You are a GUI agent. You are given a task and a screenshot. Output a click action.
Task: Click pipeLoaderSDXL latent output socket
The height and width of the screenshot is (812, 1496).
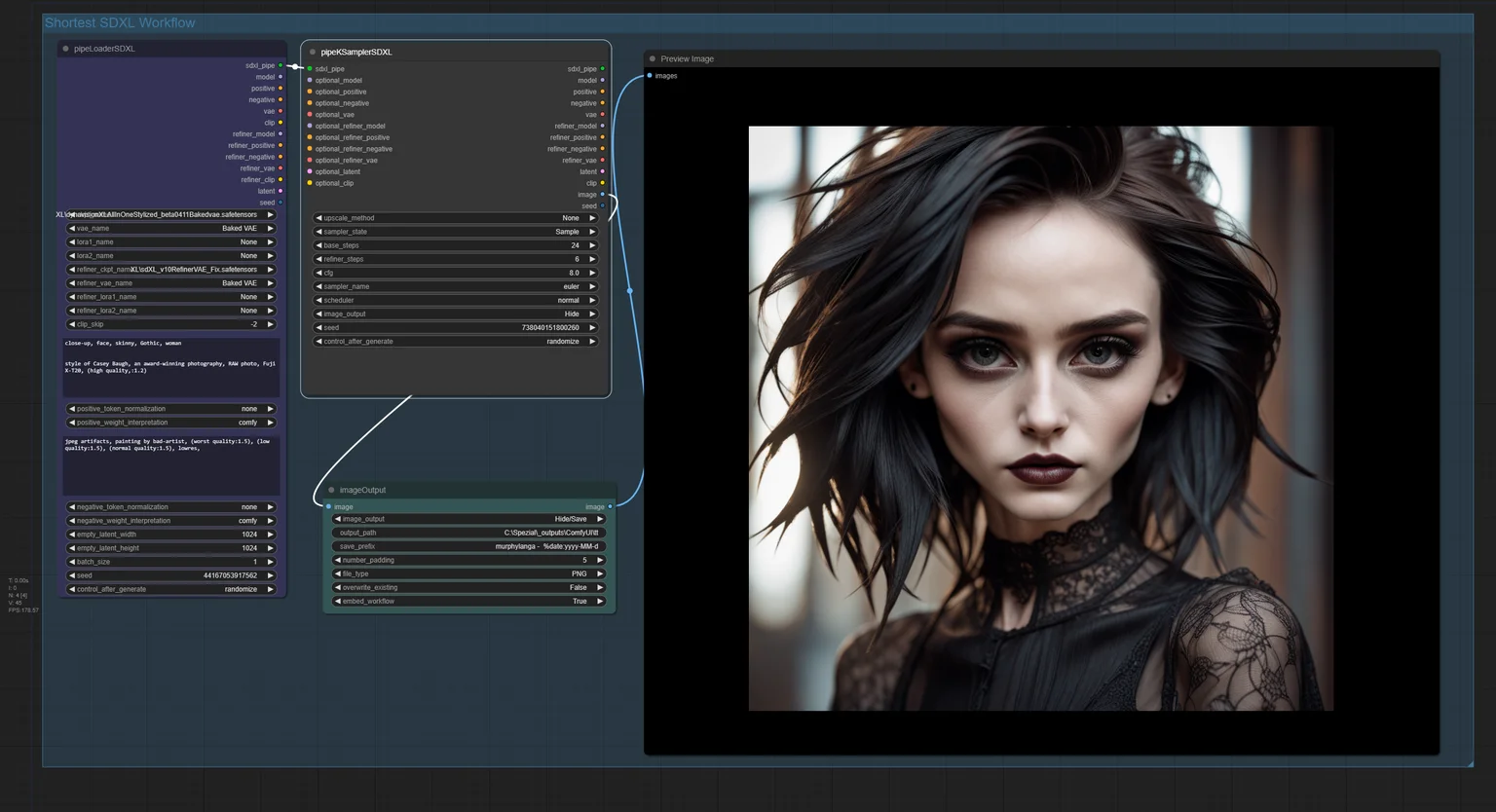click(280, 191)
